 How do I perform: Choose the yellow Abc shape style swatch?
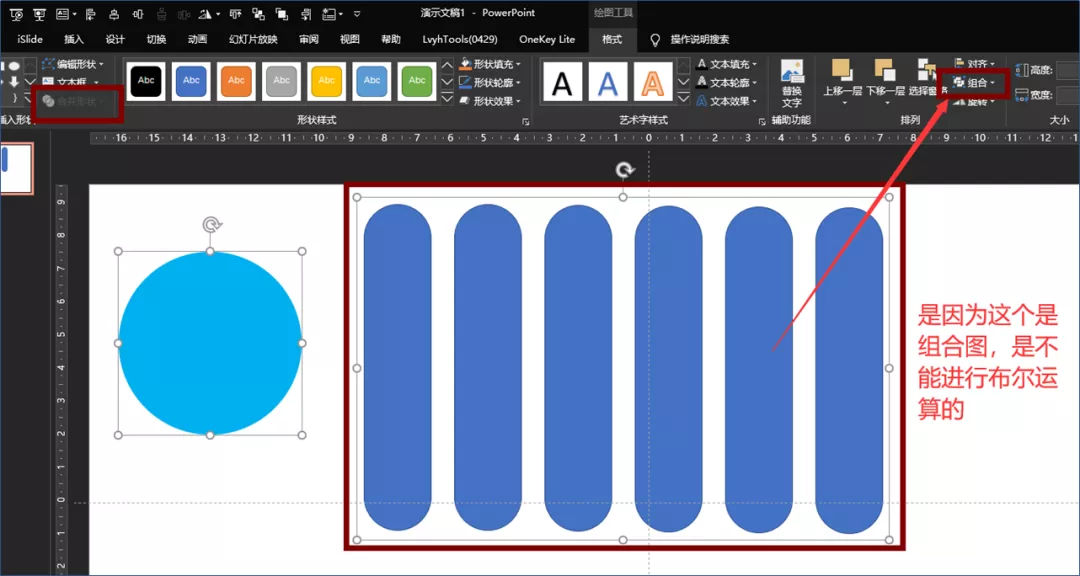coord(327,81)
